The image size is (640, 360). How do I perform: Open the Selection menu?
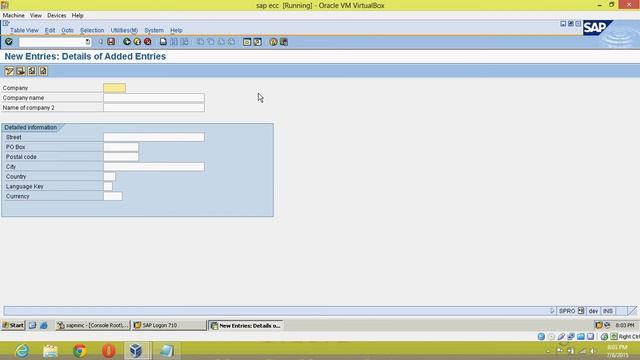click(x=92, y=30)
